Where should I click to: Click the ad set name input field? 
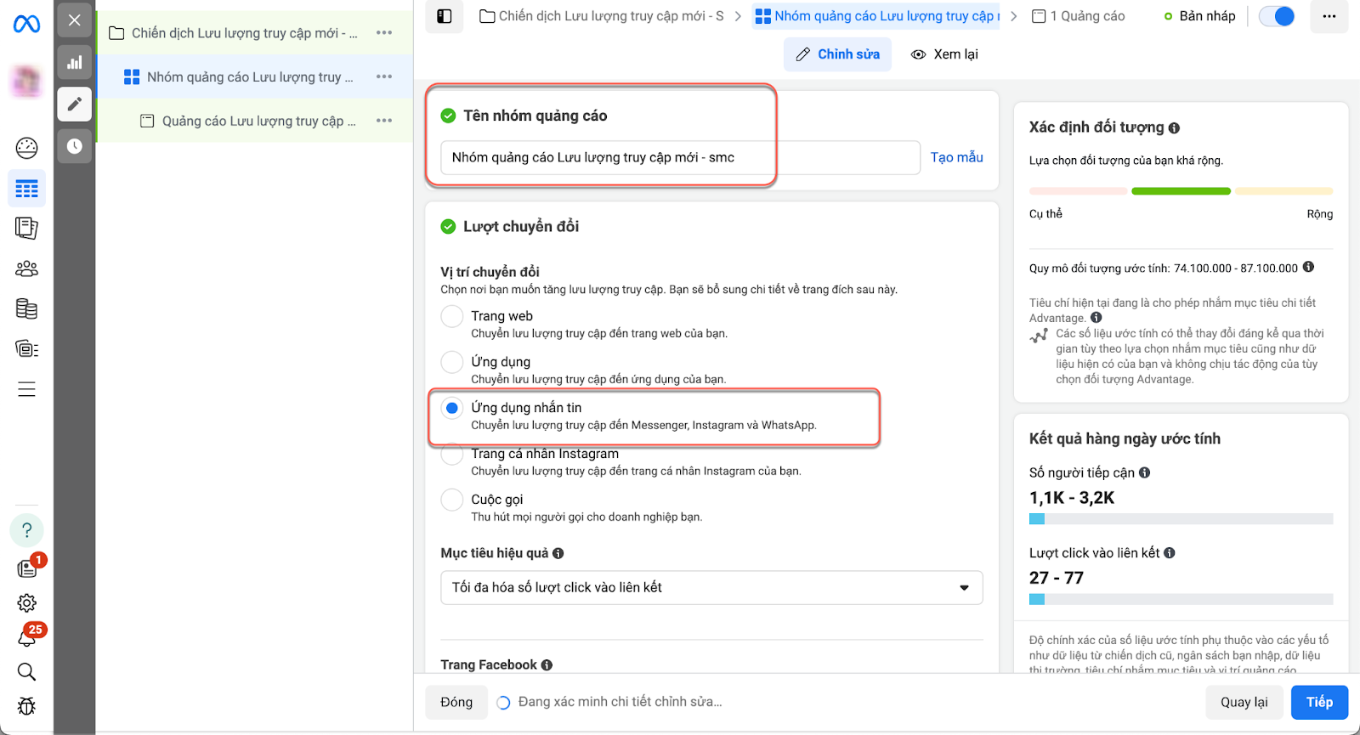click(x=680, y=157)
